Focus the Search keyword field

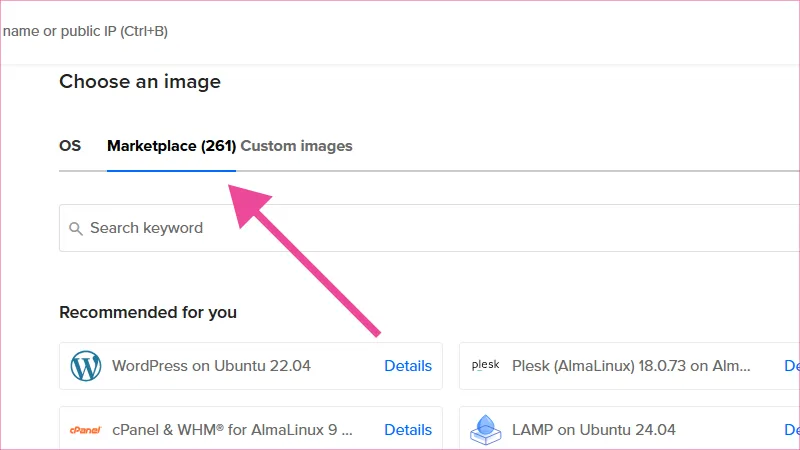(400, 228)
